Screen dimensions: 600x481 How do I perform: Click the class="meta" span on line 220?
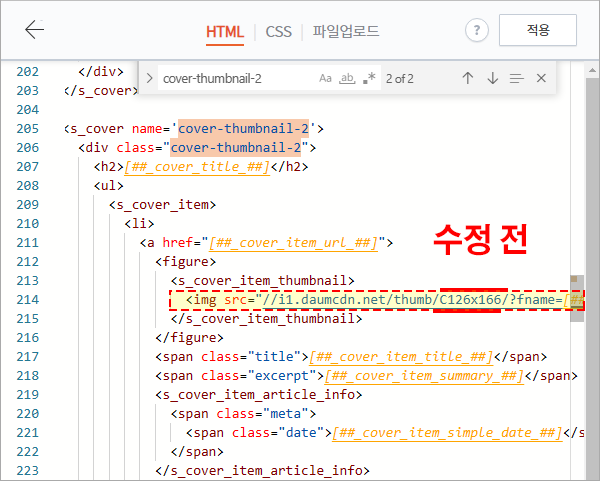(243, 414)
